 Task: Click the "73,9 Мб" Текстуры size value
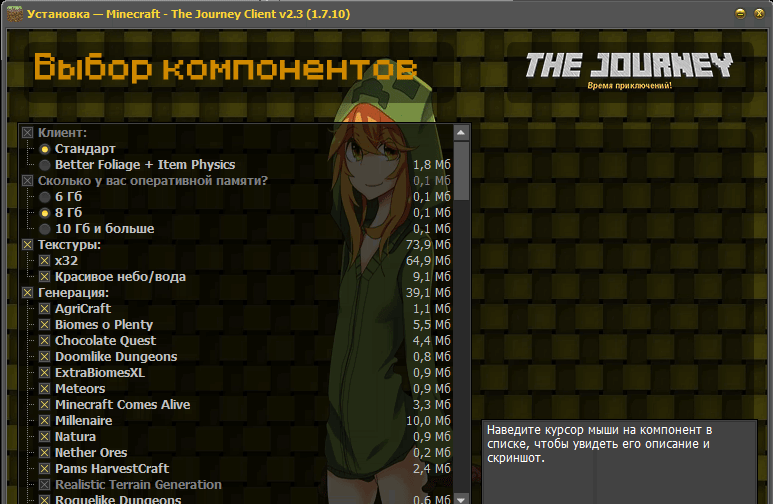coord(428,245)
